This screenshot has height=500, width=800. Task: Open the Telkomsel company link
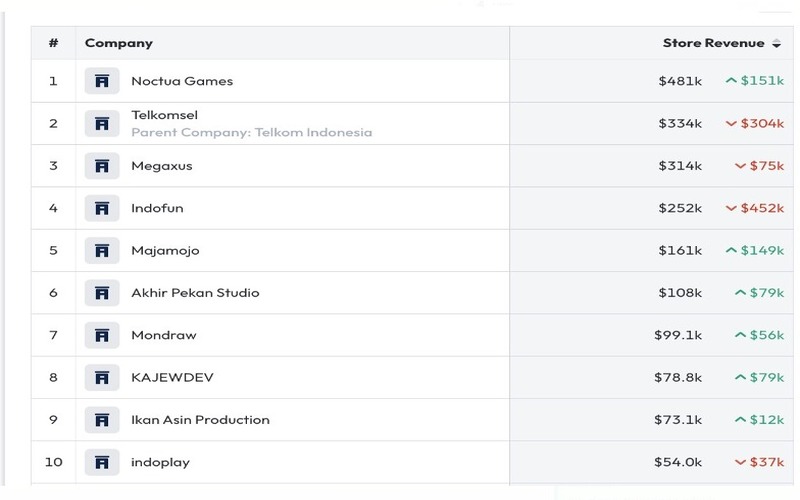(164, 115)
